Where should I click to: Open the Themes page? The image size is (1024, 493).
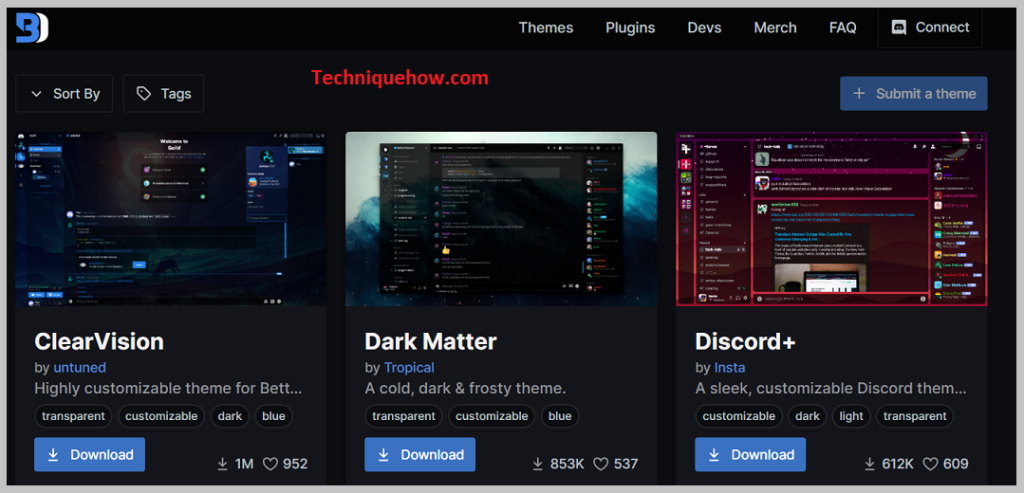pyautogui.click(x=546, y=27)
